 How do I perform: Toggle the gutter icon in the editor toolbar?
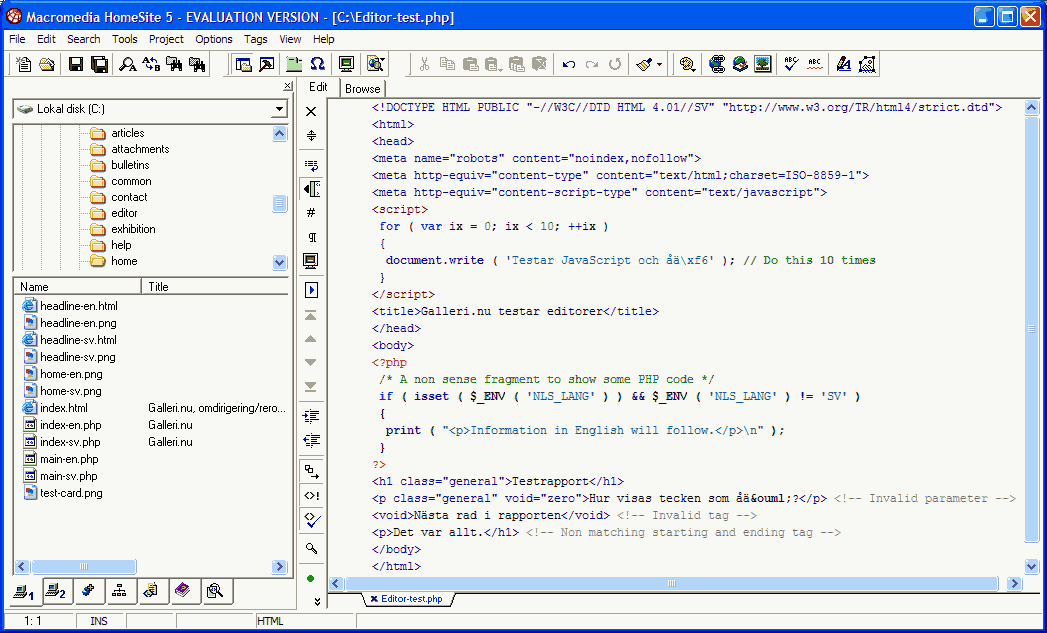coord(311,189)
